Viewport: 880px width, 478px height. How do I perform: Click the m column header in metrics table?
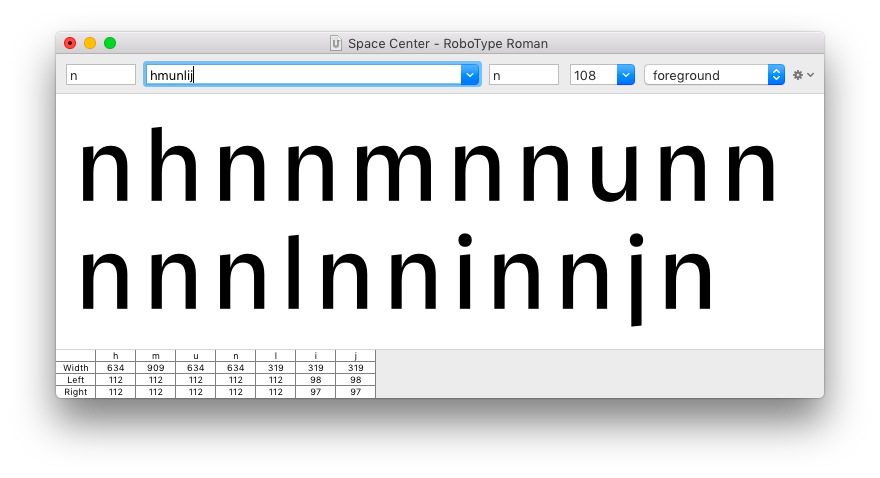pyautogui.click(x=155, y=356)
